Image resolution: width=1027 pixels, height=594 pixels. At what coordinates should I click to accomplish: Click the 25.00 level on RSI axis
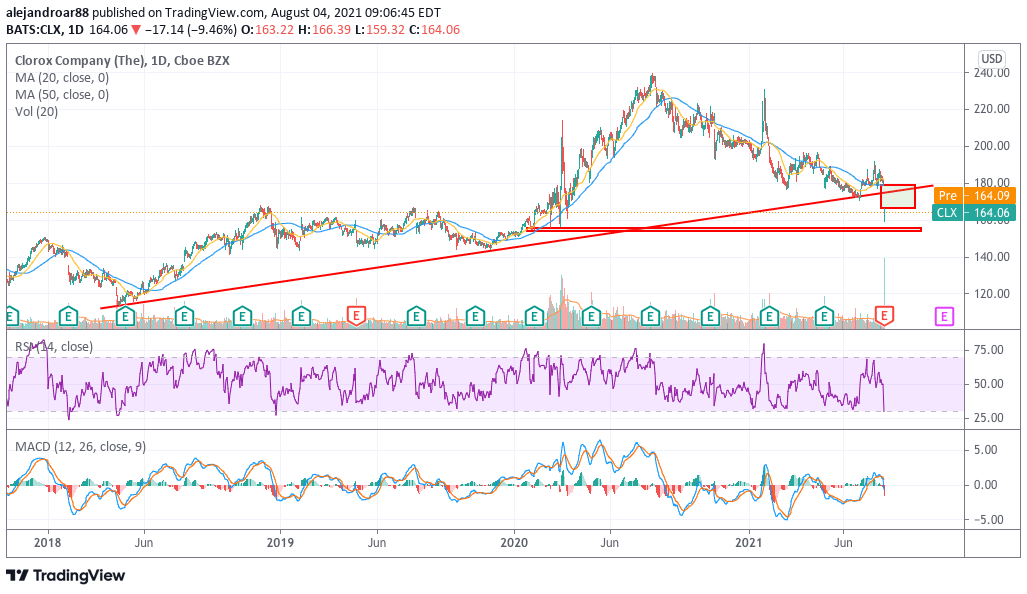[988, 418]
